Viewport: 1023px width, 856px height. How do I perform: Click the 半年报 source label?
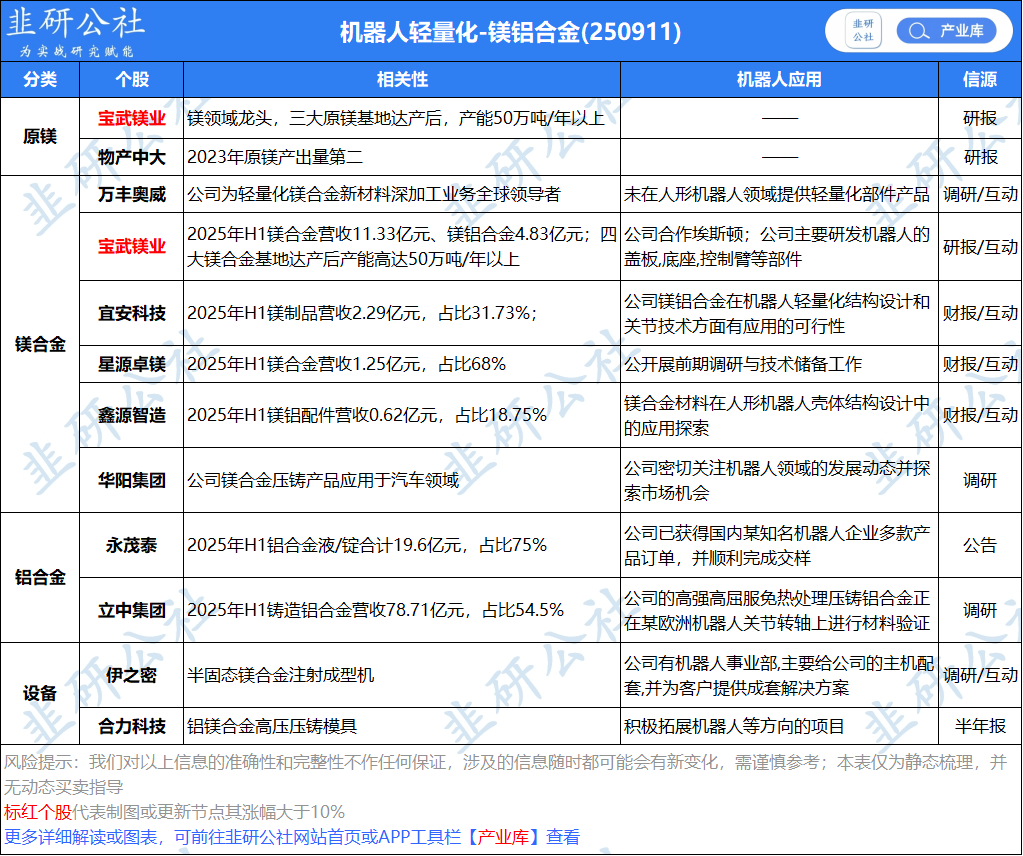click(x=979, y=726)
